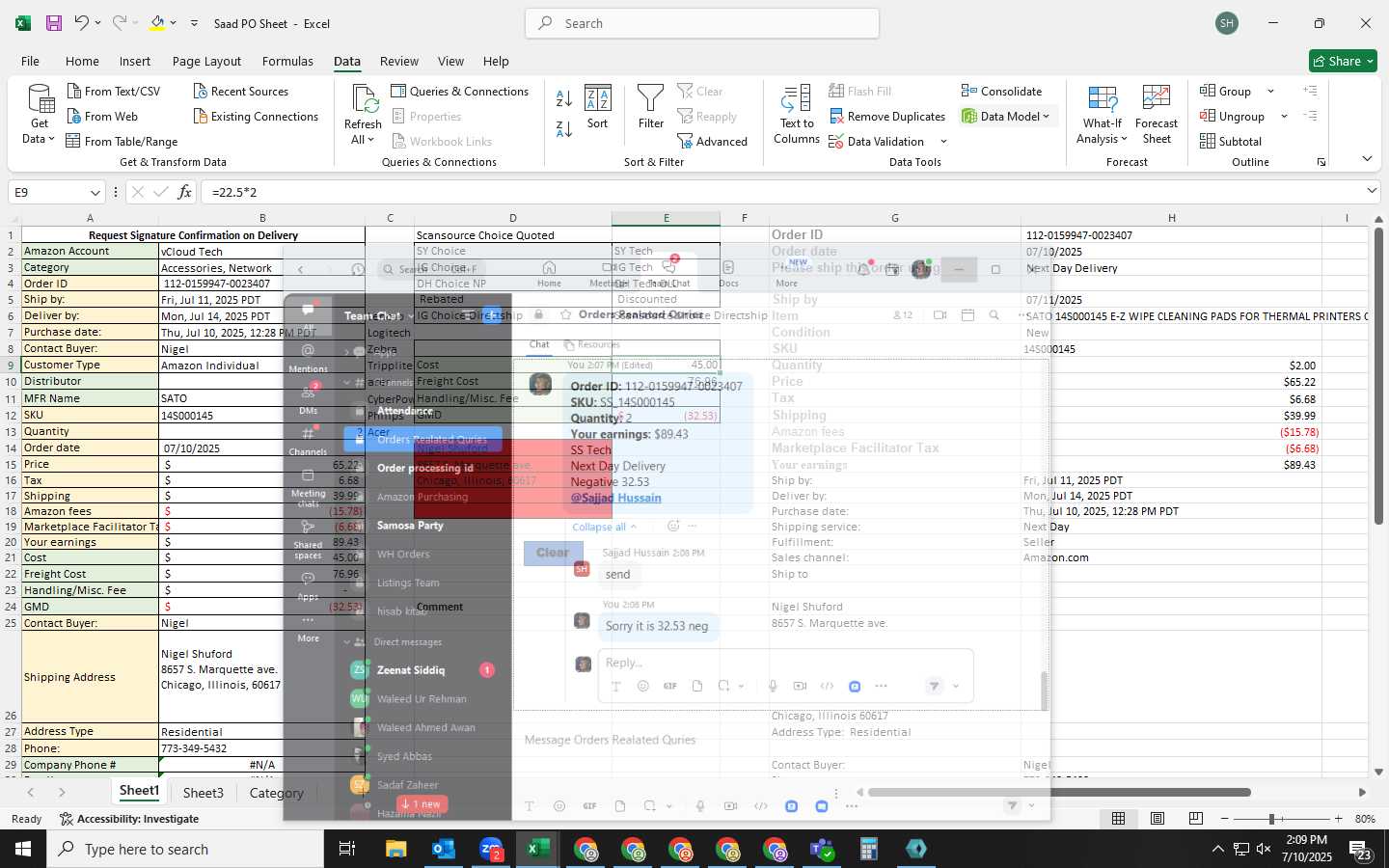
Task: Expand the formula bar
Action: click(1372, 192)
